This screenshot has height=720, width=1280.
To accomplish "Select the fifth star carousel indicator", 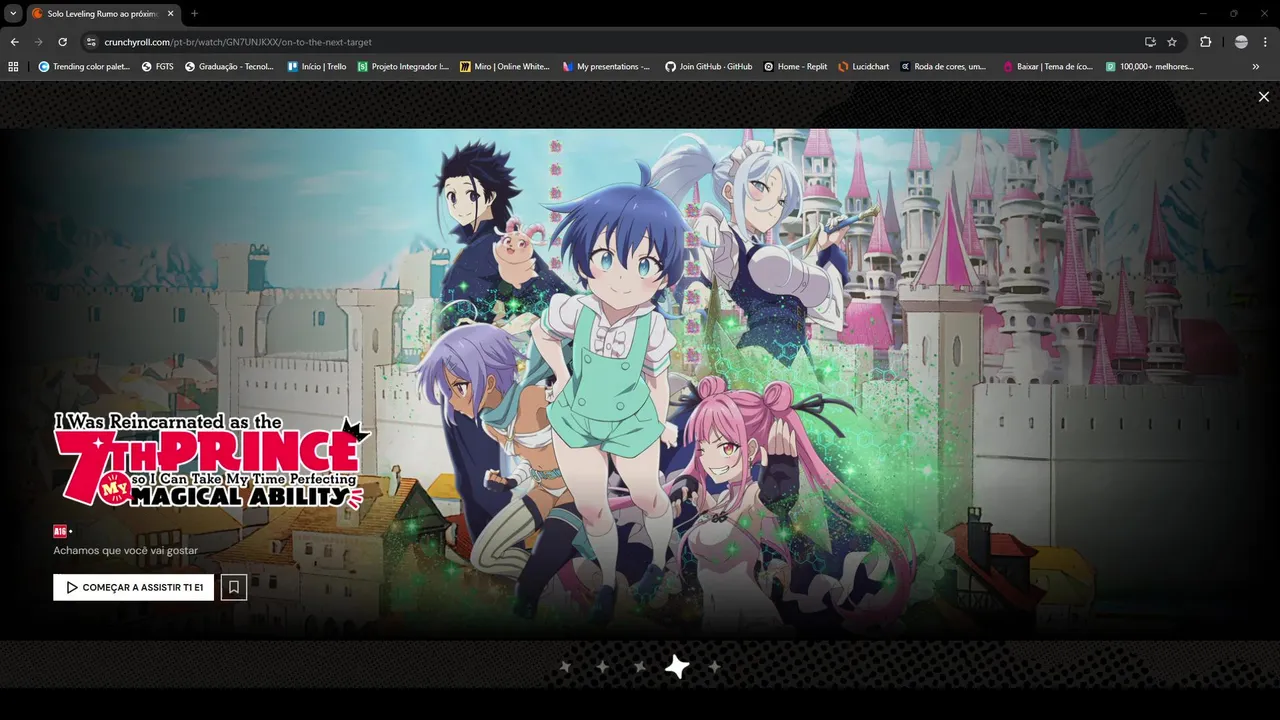I will [x=714, y=667].
